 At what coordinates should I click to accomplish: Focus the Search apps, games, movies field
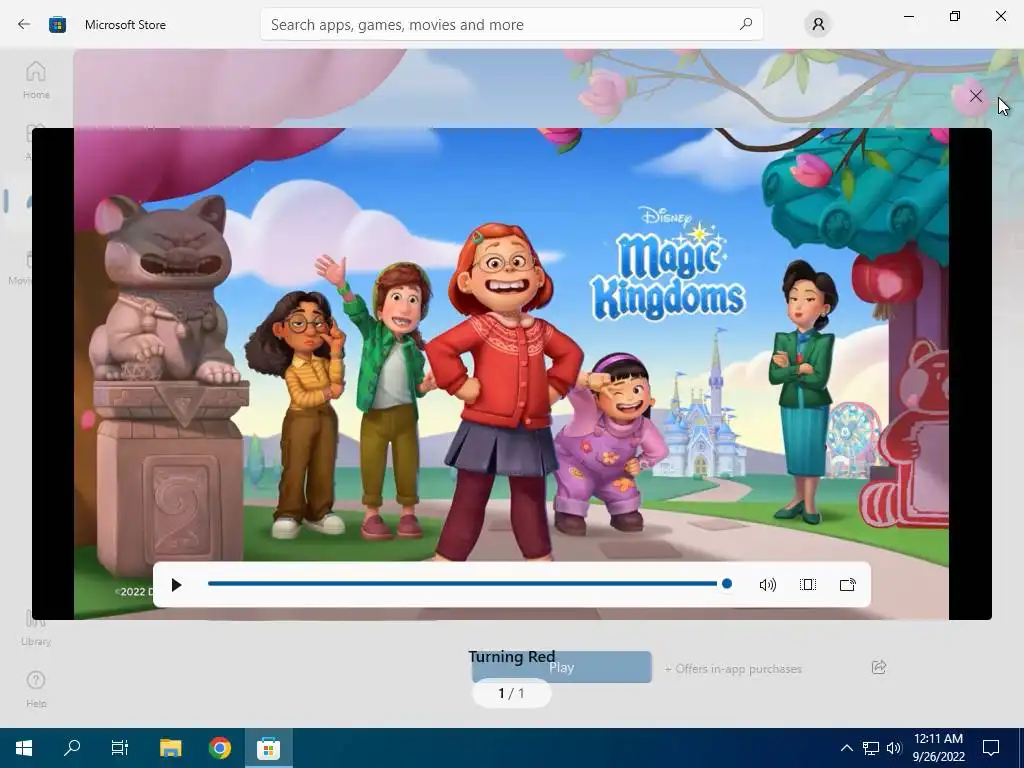[511, 24]
